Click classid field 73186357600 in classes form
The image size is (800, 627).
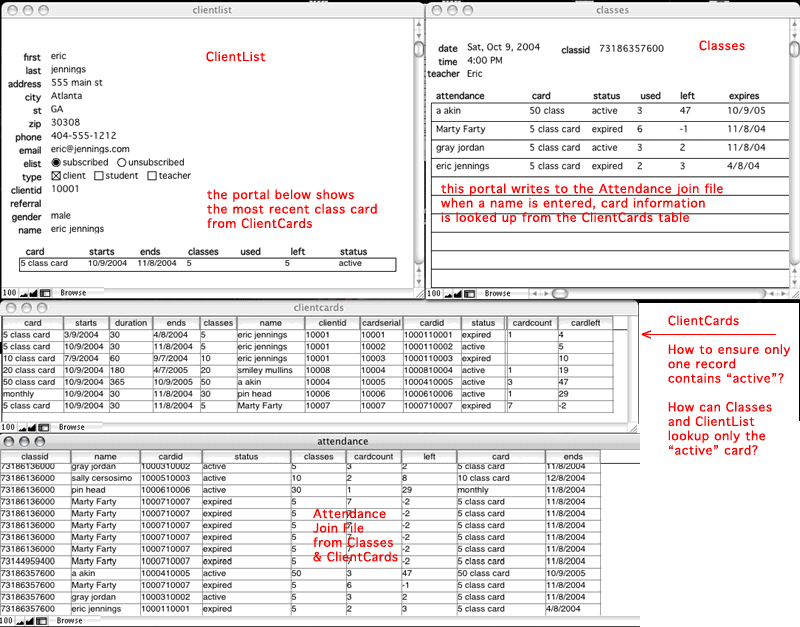pos(632,49)
